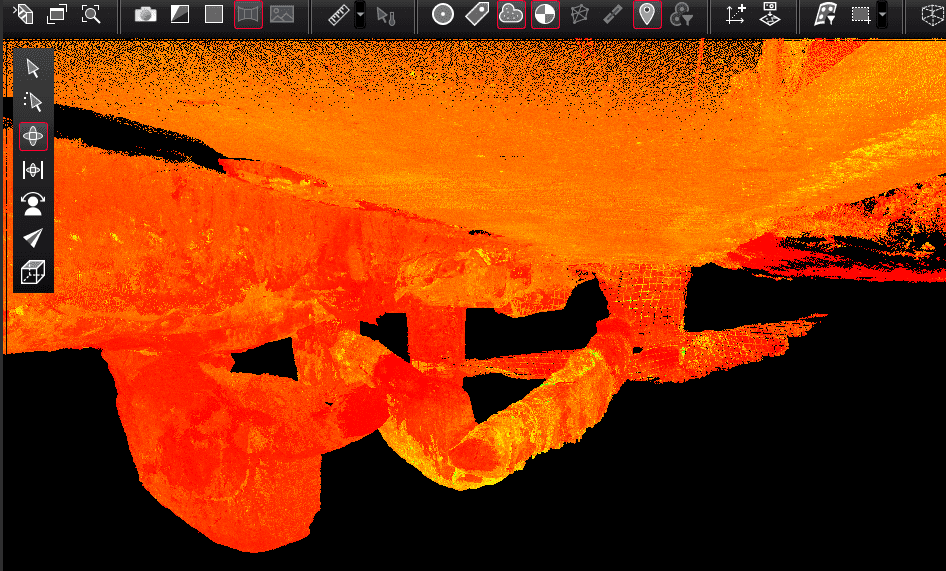Screen dimensions: 946x571
Task: Toggle point cloud visibility cloud icon
Action: pyautogui.click(x=511, y=14)
